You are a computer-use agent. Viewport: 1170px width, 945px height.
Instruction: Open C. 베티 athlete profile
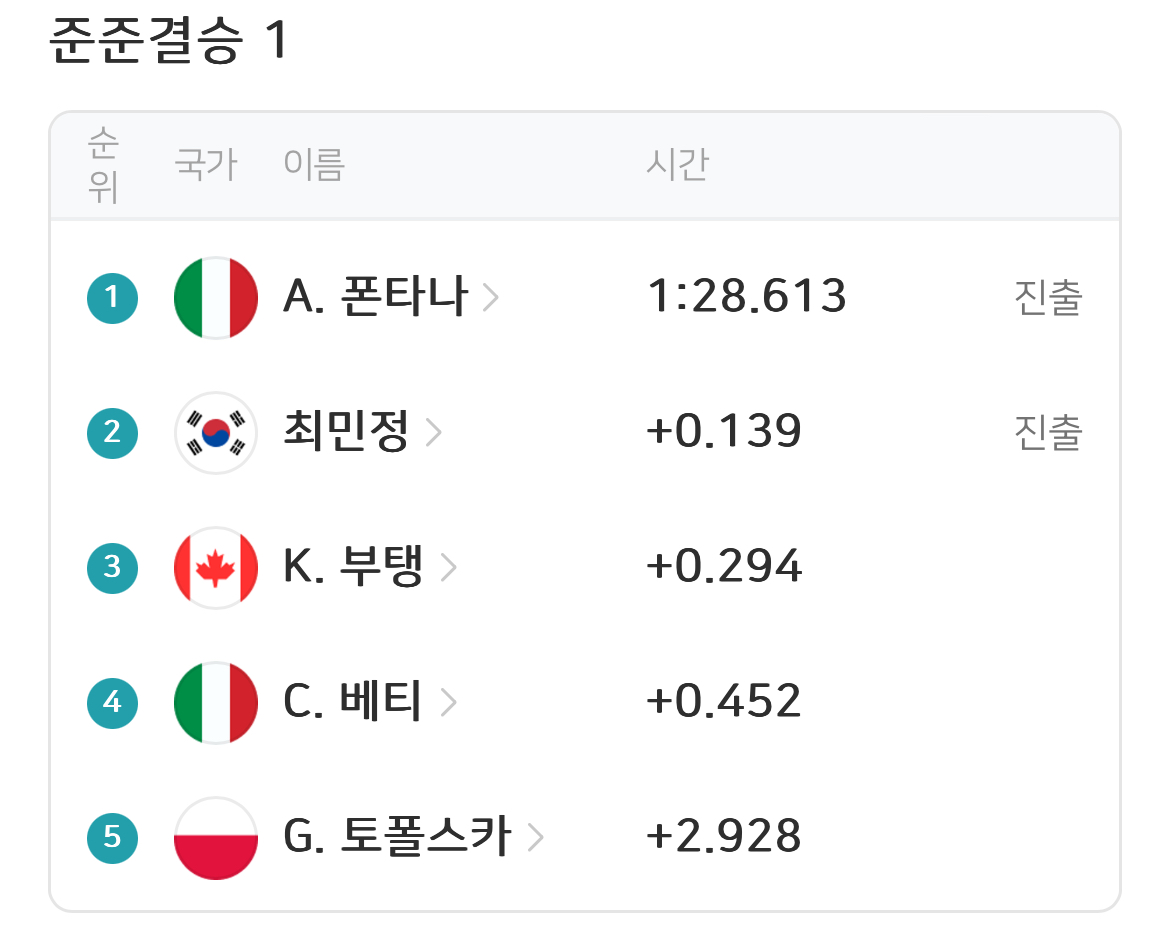(x=353, y=701)
